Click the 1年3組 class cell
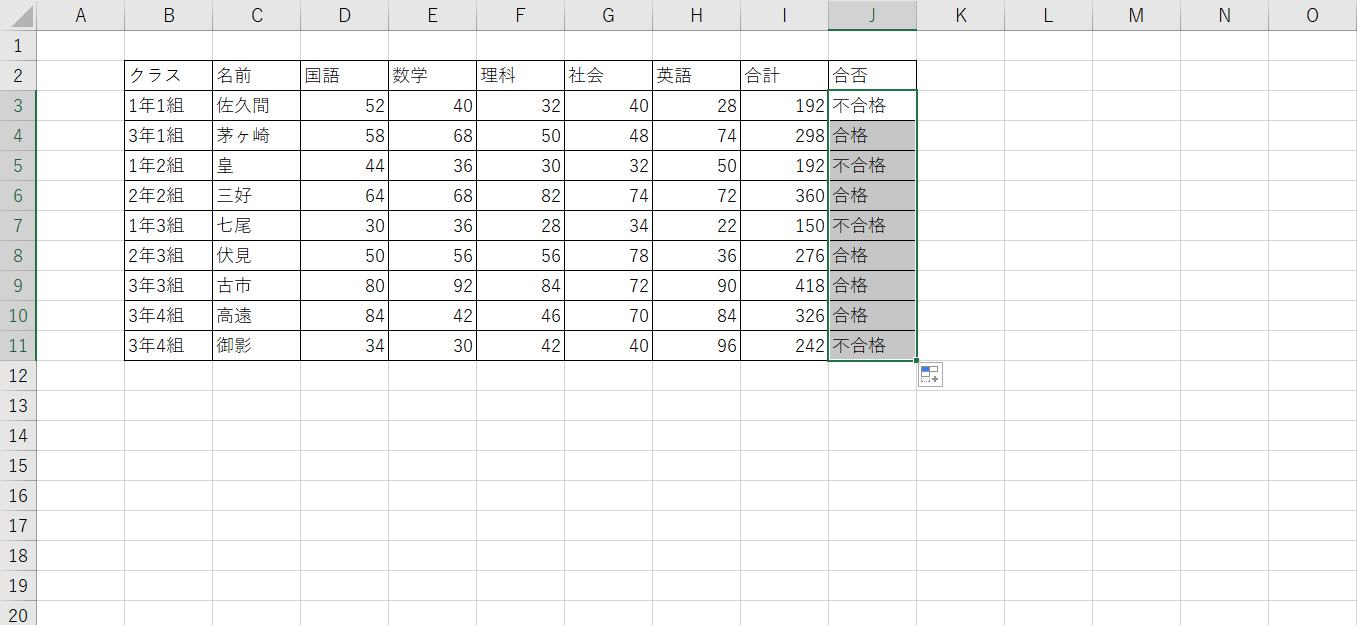Viewport: 1357px width, 625px height. click(168, 225)
